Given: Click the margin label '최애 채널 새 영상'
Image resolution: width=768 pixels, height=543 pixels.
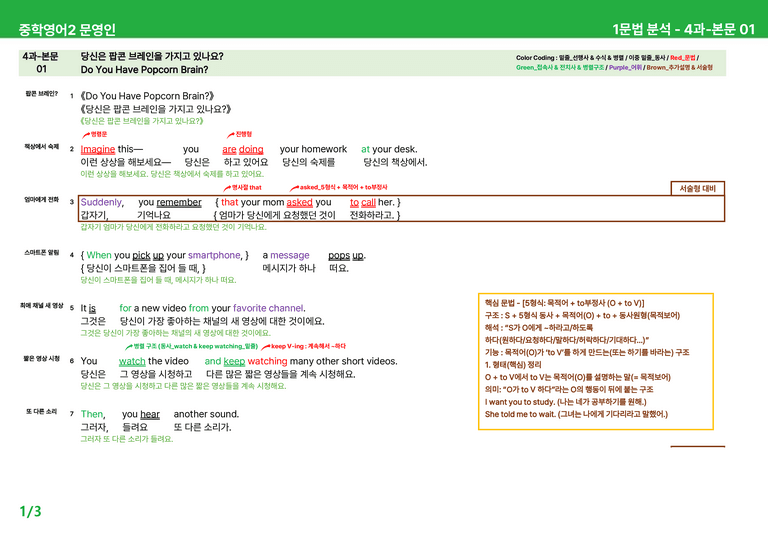Looking at the screenshot, I should point(42,306).
